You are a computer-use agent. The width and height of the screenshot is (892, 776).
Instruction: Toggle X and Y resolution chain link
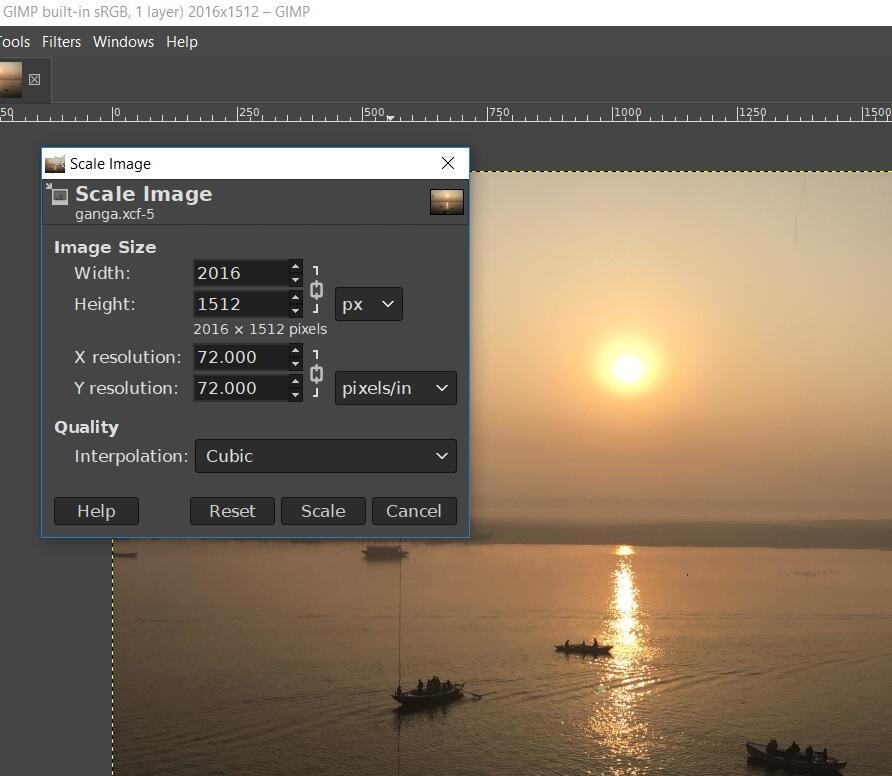316,374
